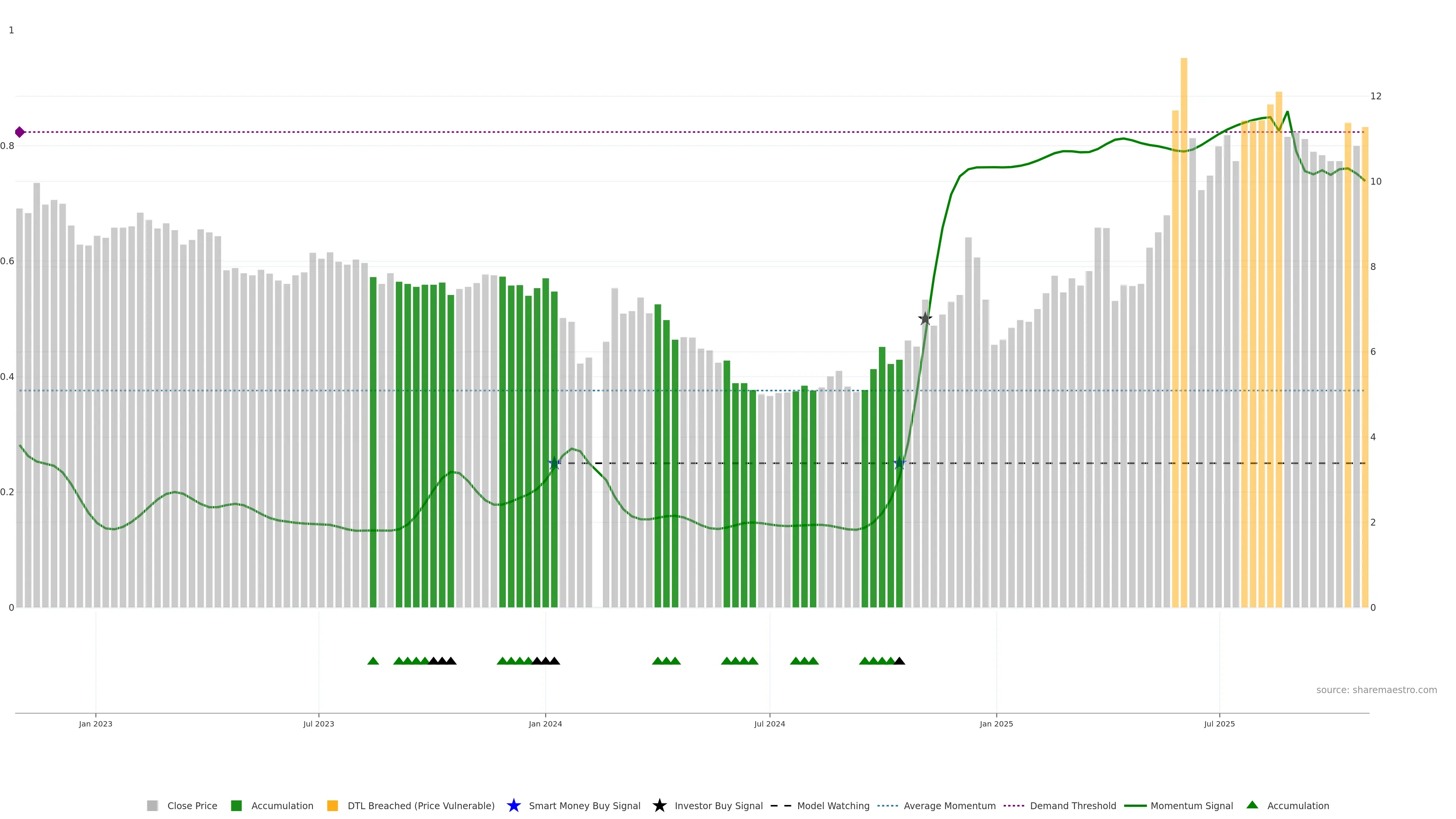Click the blue star marker near Jan 2024
Viewport: 1456px width, 819px height.
[x=554, y=463]
